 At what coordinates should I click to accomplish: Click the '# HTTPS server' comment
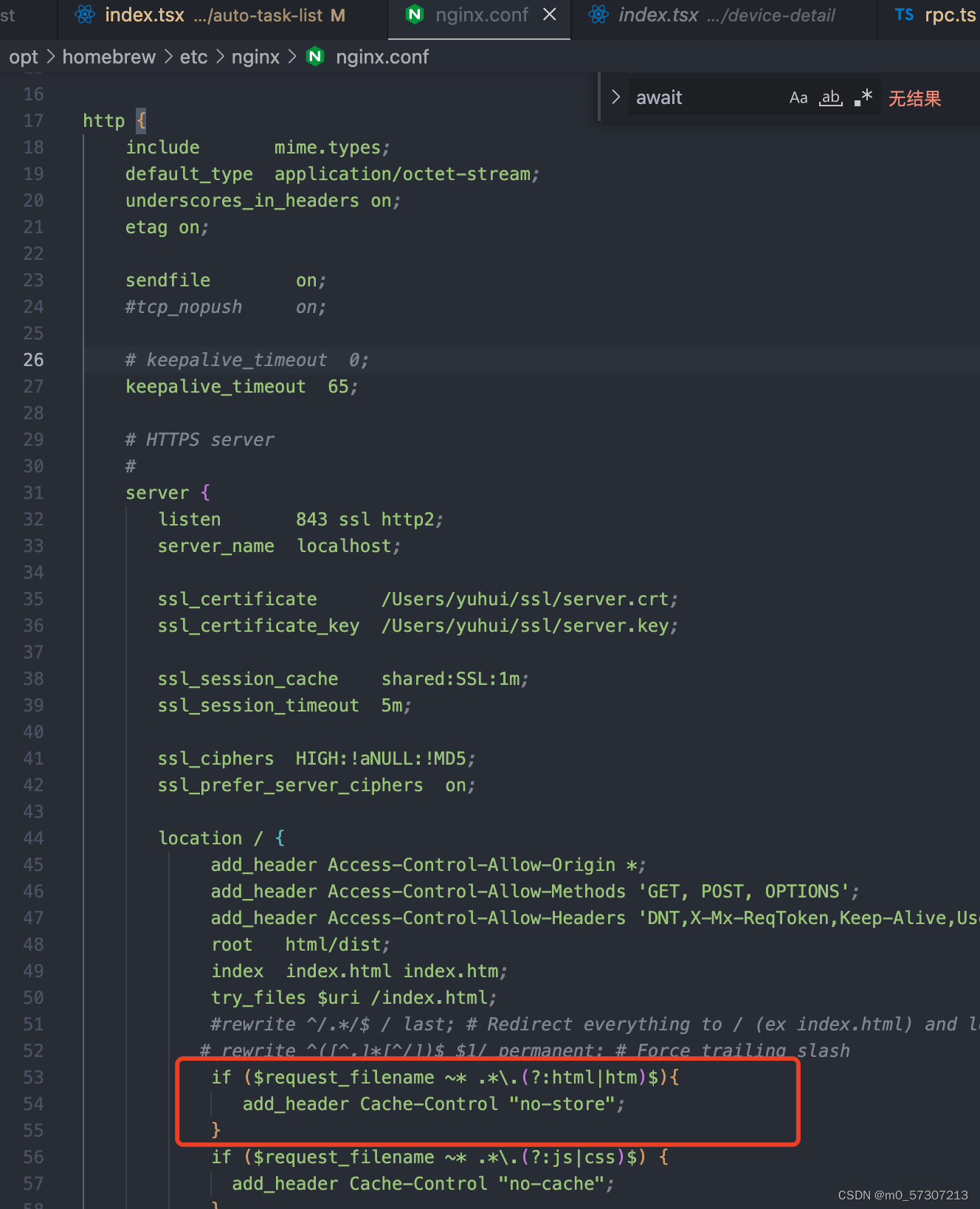(199, 440)
